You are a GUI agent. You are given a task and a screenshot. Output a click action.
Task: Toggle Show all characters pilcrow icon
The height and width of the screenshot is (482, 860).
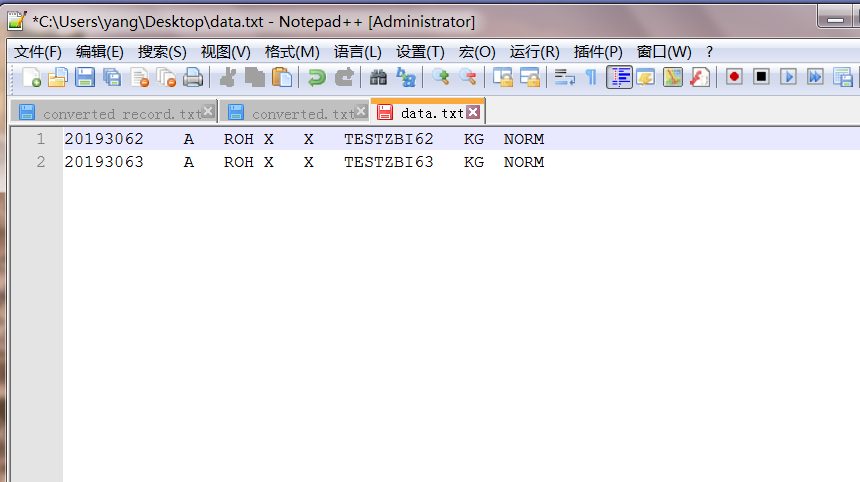[x=591, y=77]
